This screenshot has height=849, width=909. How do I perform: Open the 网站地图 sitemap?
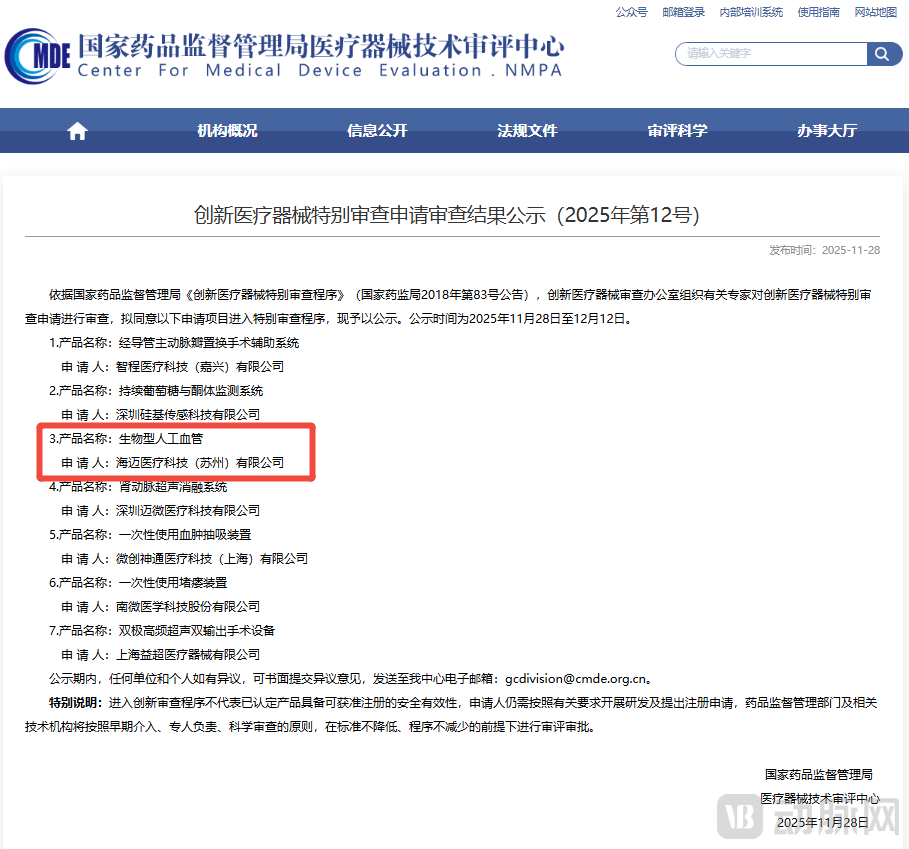click(874, 13)
